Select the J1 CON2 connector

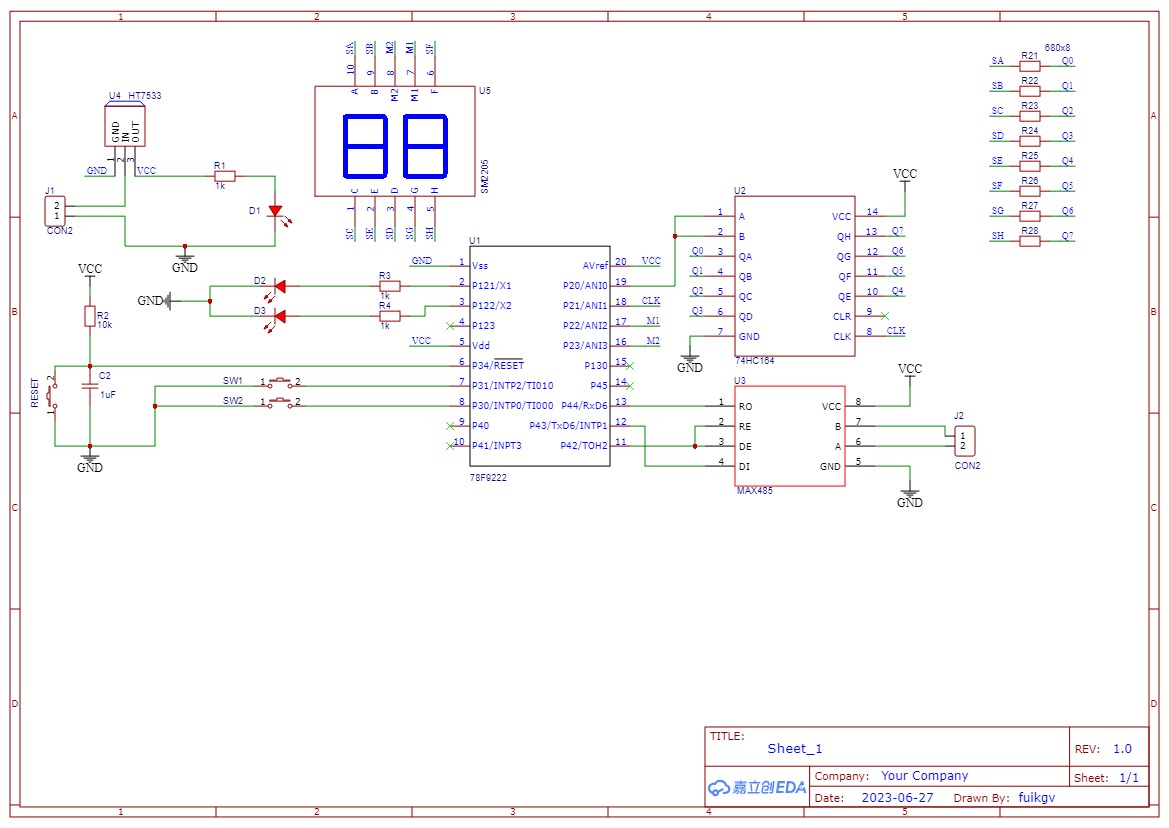[x=56, y=211]
